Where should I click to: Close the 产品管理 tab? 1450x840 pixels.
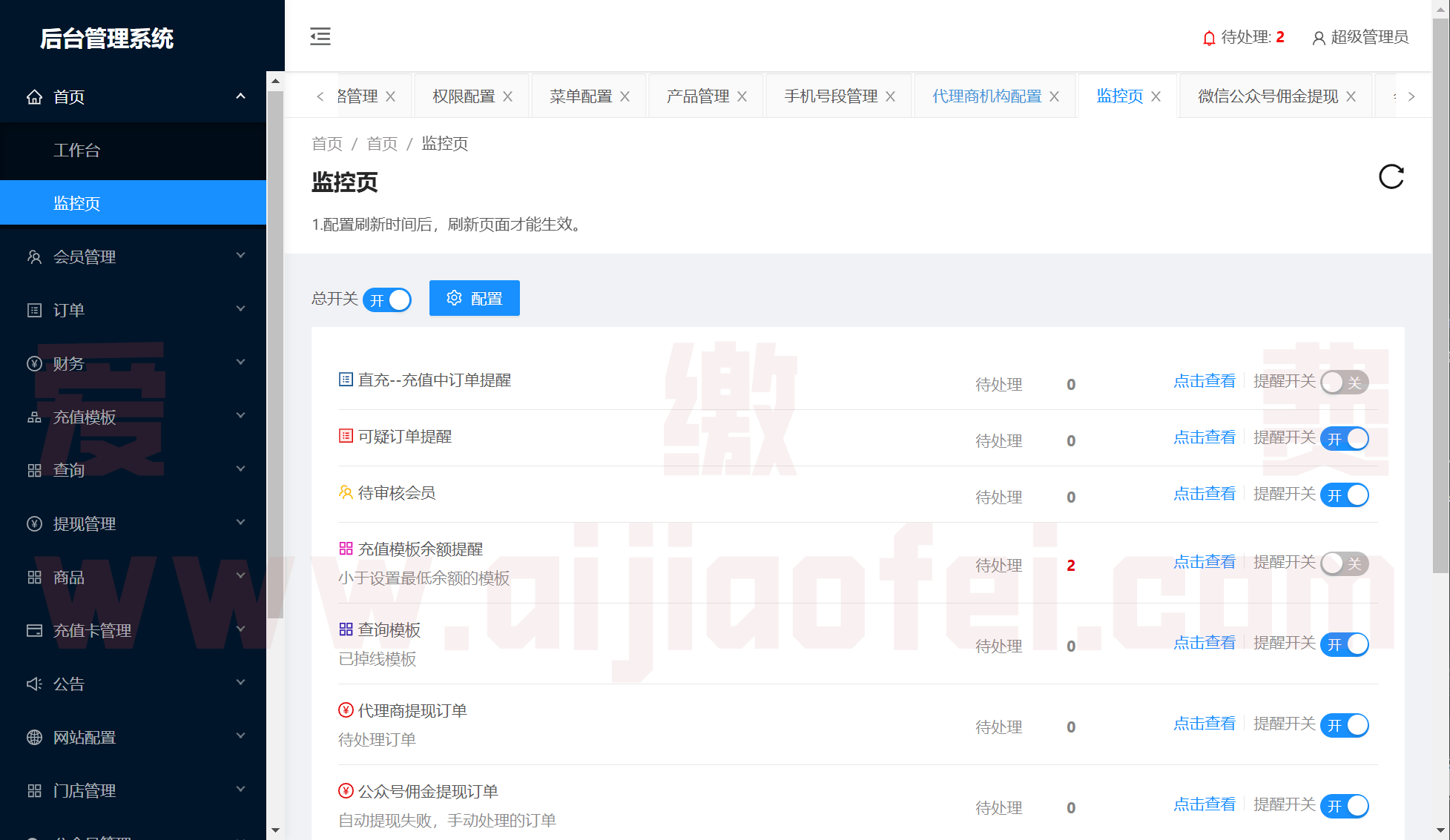[742, 96]
